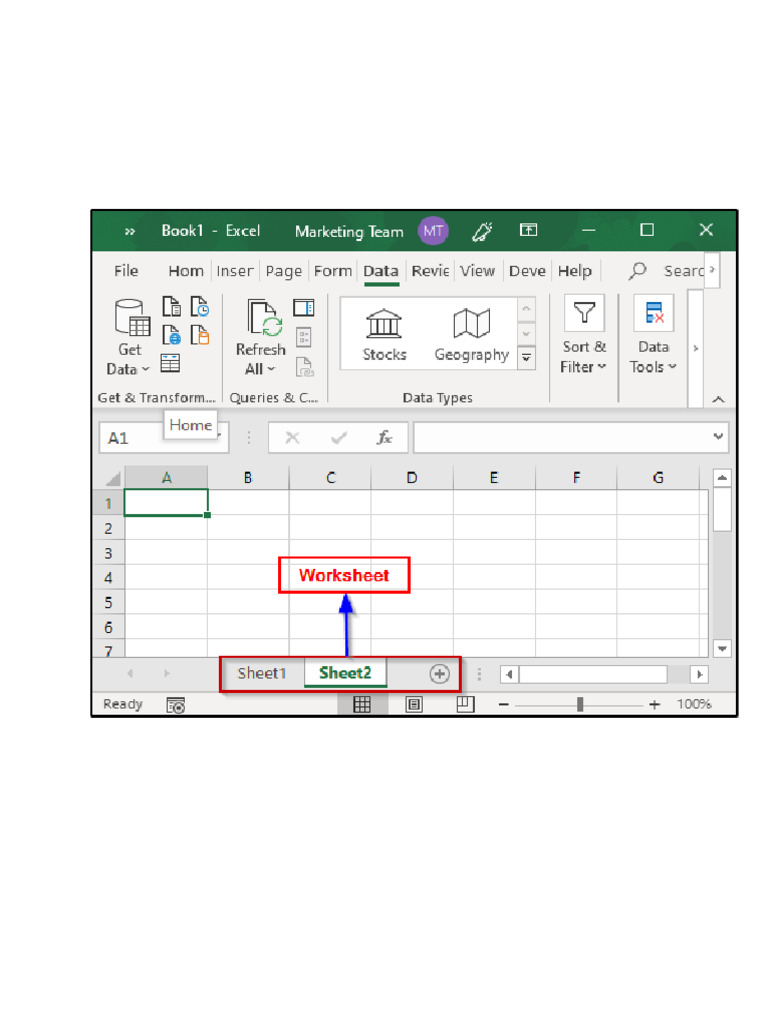Select the Data ribbon tab
Screen dimensions: 768x1024
pos(381,270)
